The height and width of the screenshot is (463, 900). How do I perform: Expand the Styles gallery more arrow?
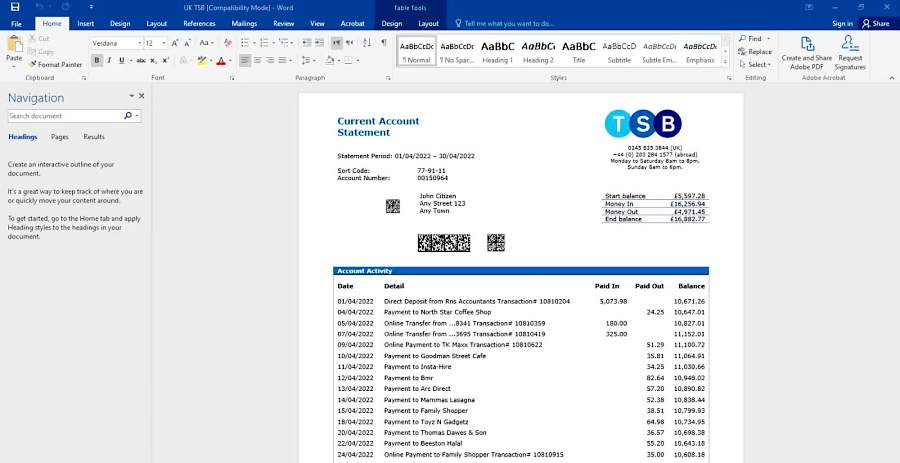726,62
